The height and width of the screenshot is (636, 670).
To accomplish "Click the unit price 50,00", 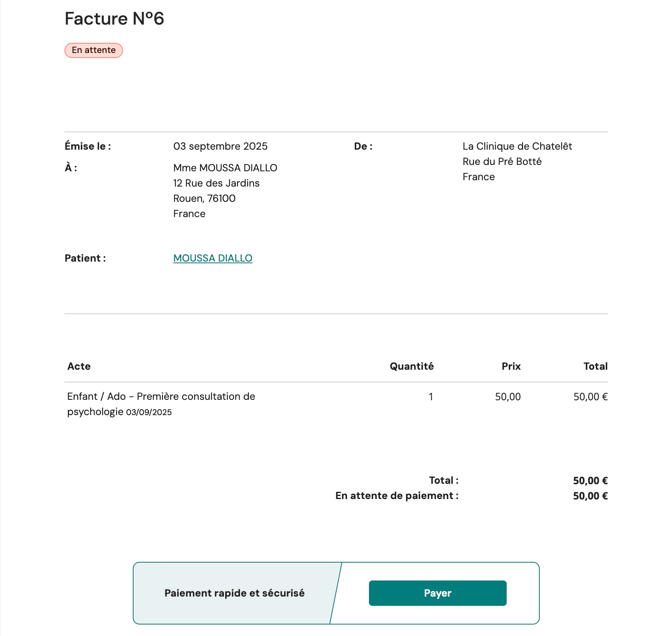I will point(507,397).
